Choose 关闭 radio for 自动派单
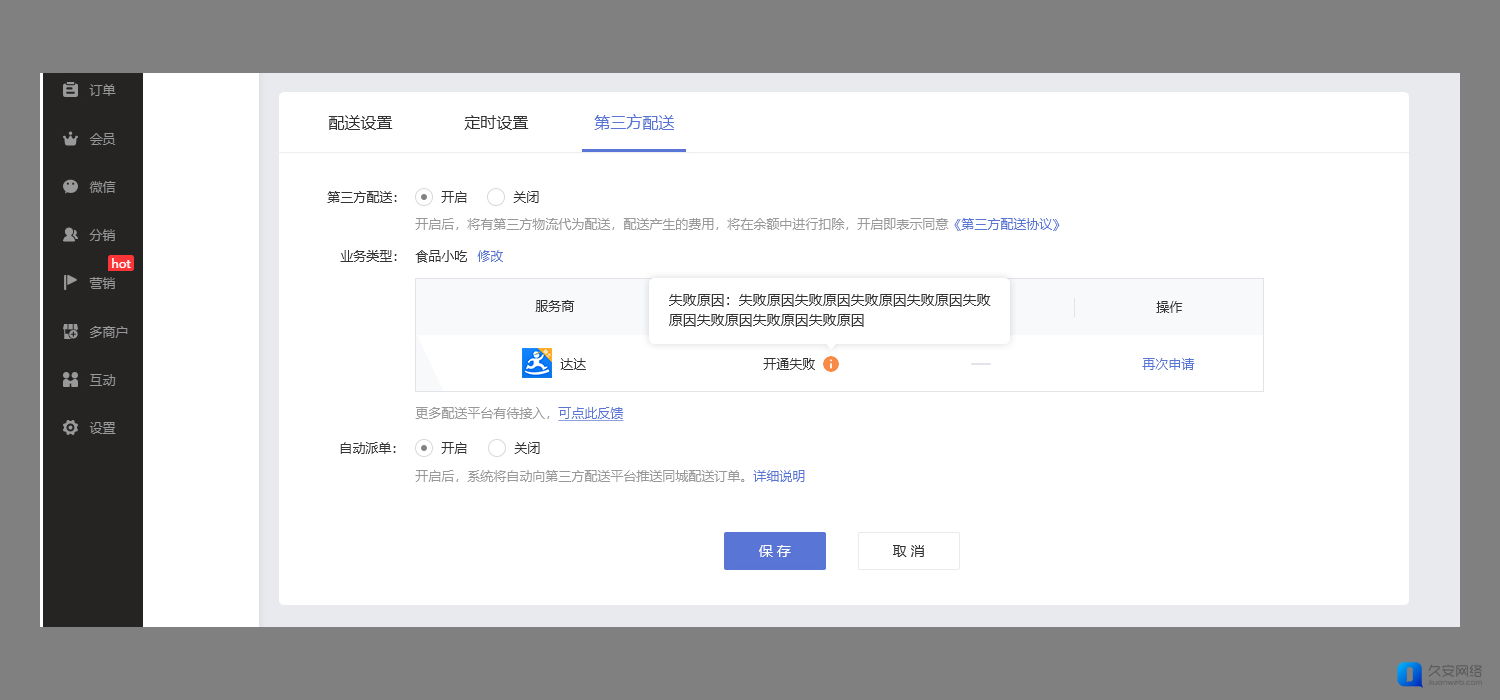The height and width of the screenshot is (700, 1500). pos(497,448)
